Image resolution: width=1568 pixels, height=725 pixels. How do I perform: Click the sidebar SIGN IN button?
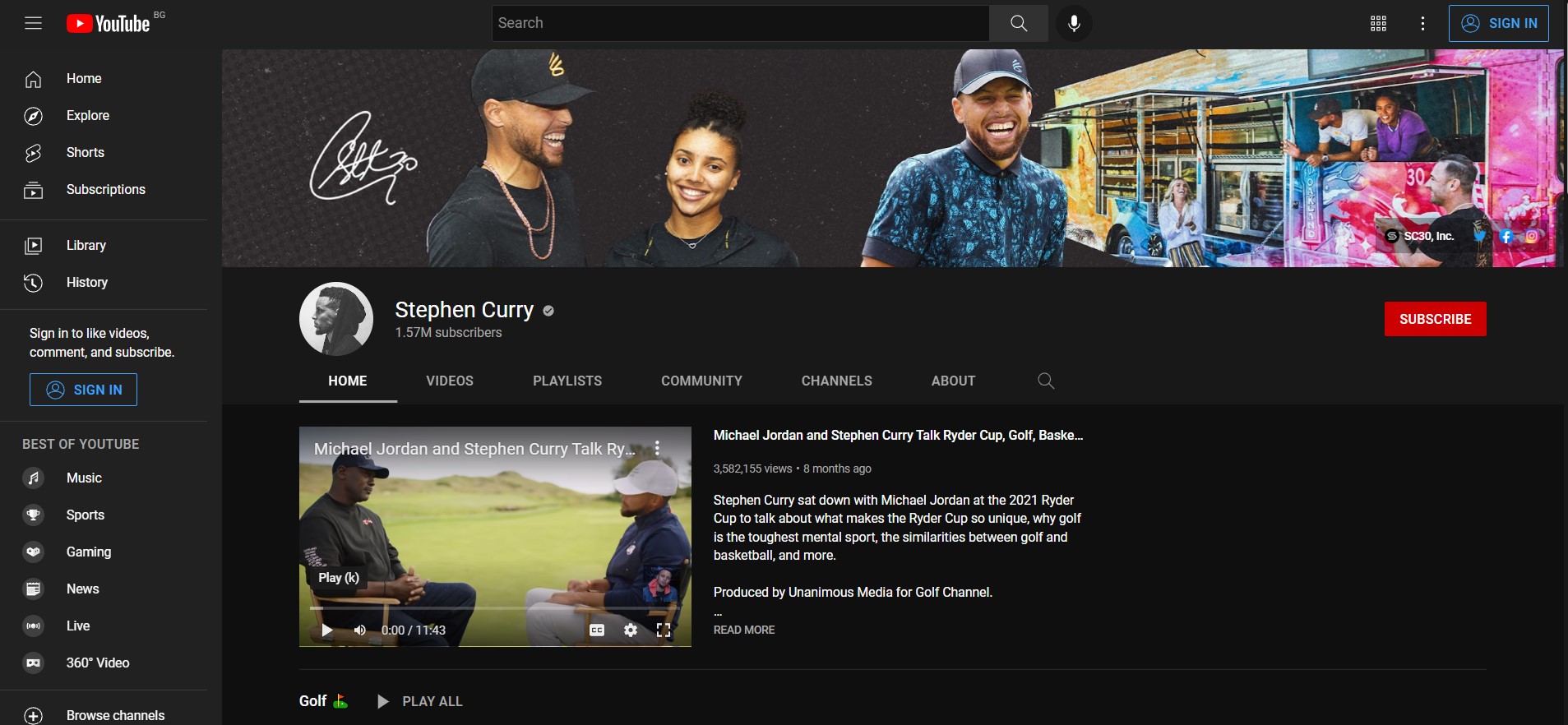(x=83, y=390)
